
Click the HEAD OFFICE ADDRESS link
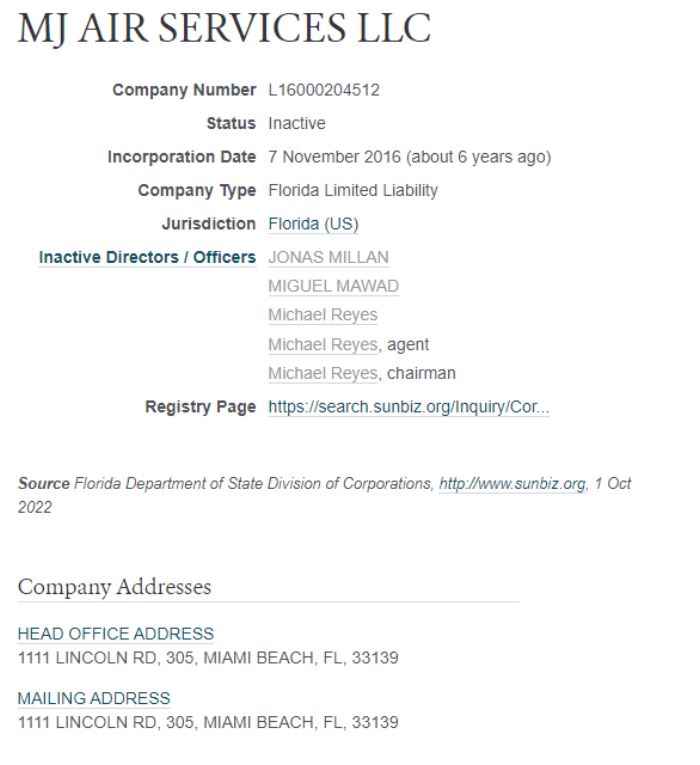coord(116,634)
